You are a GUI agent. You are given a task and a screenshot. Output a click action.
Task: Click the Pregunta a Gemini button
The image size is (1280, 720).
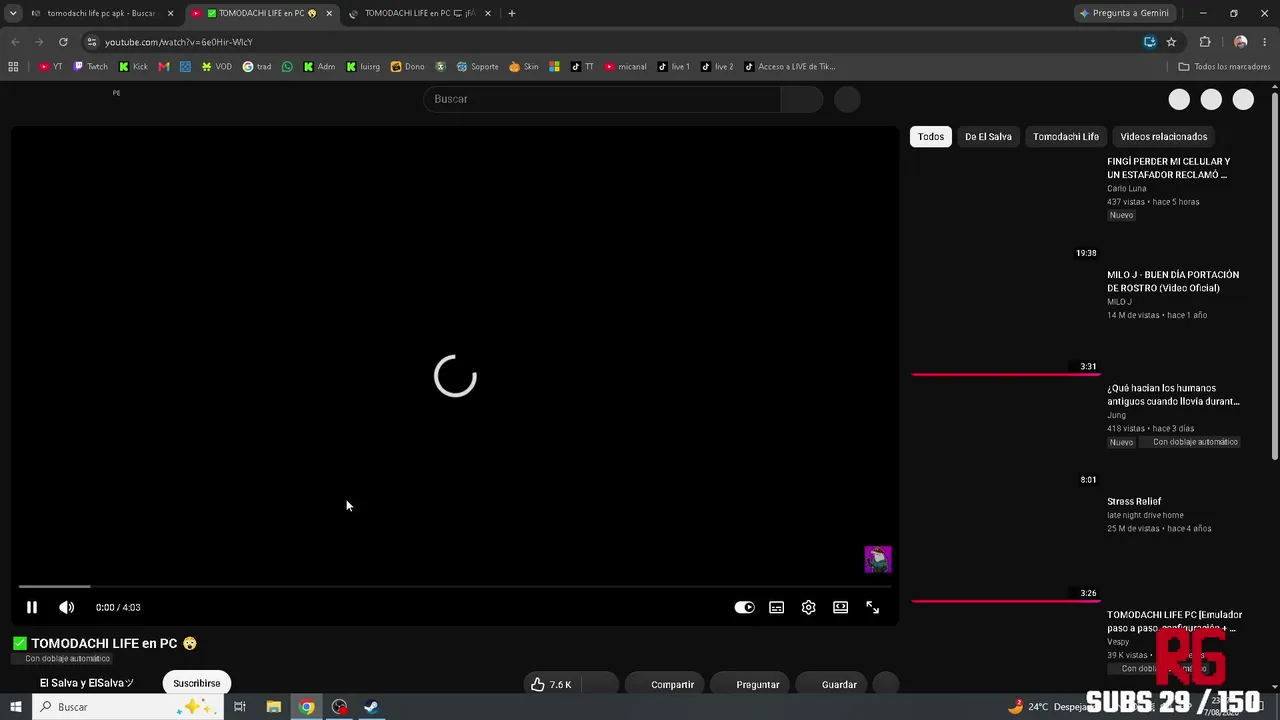[x=1124, y=14]
